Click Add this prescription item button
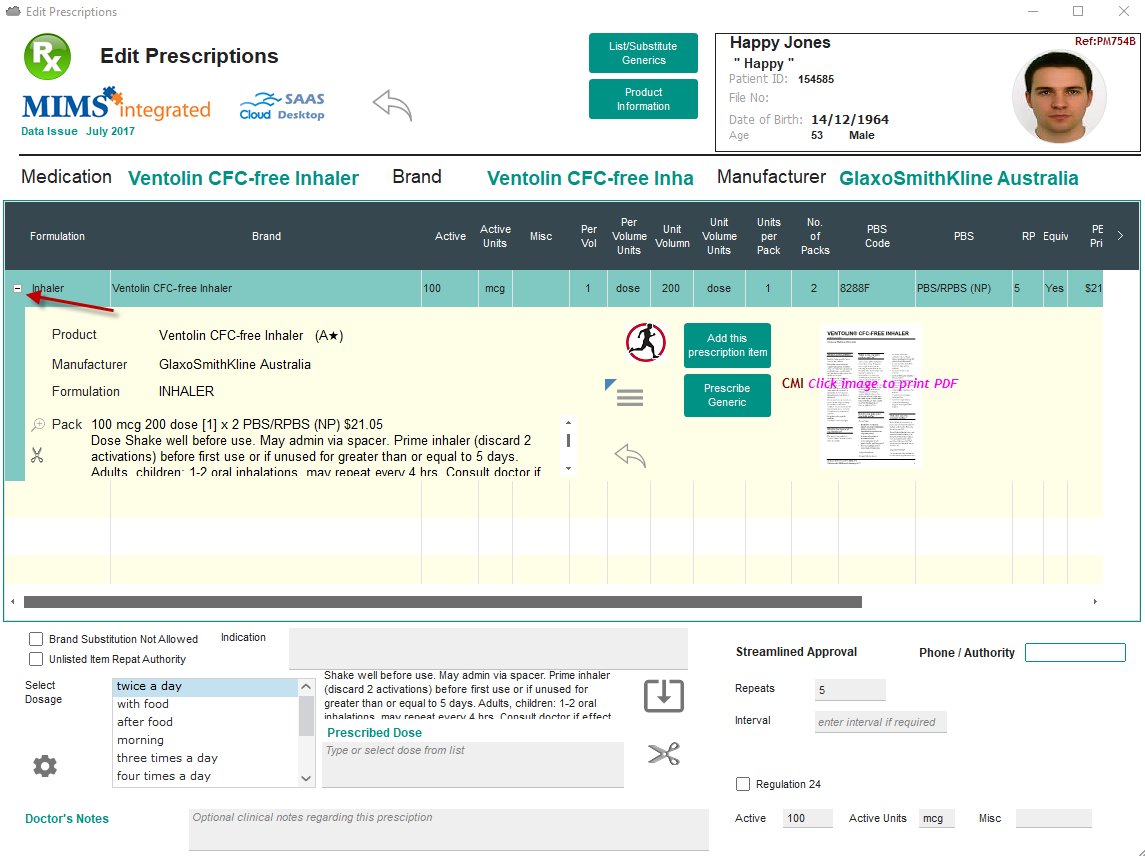The width and height of the screenshot is (1145, 856). click(727, 345)
